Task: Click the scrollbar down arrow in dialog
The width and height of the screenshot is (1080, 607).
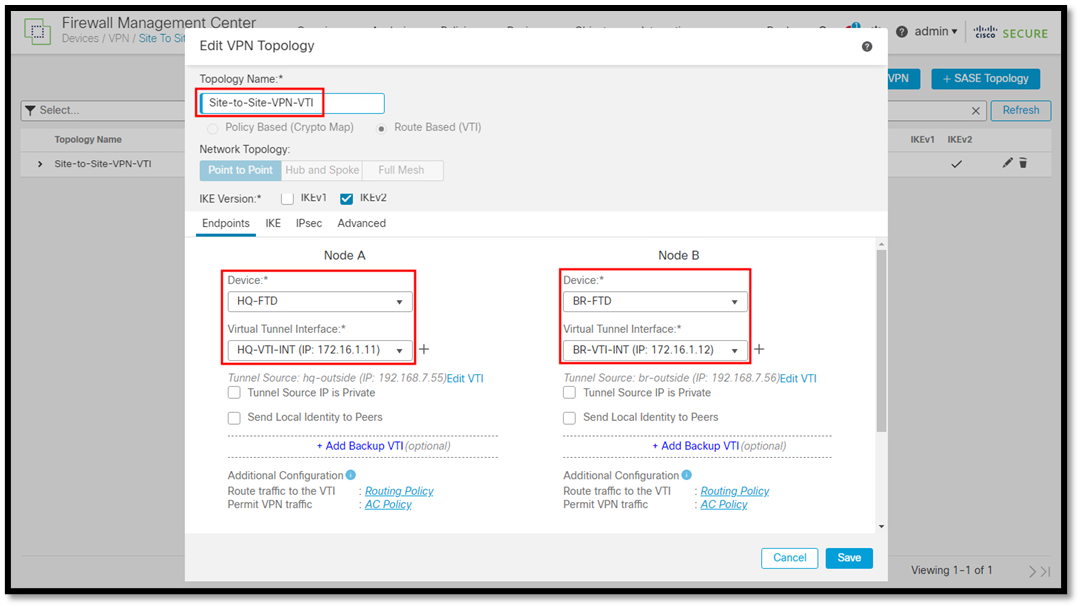Action: [882, 527]
